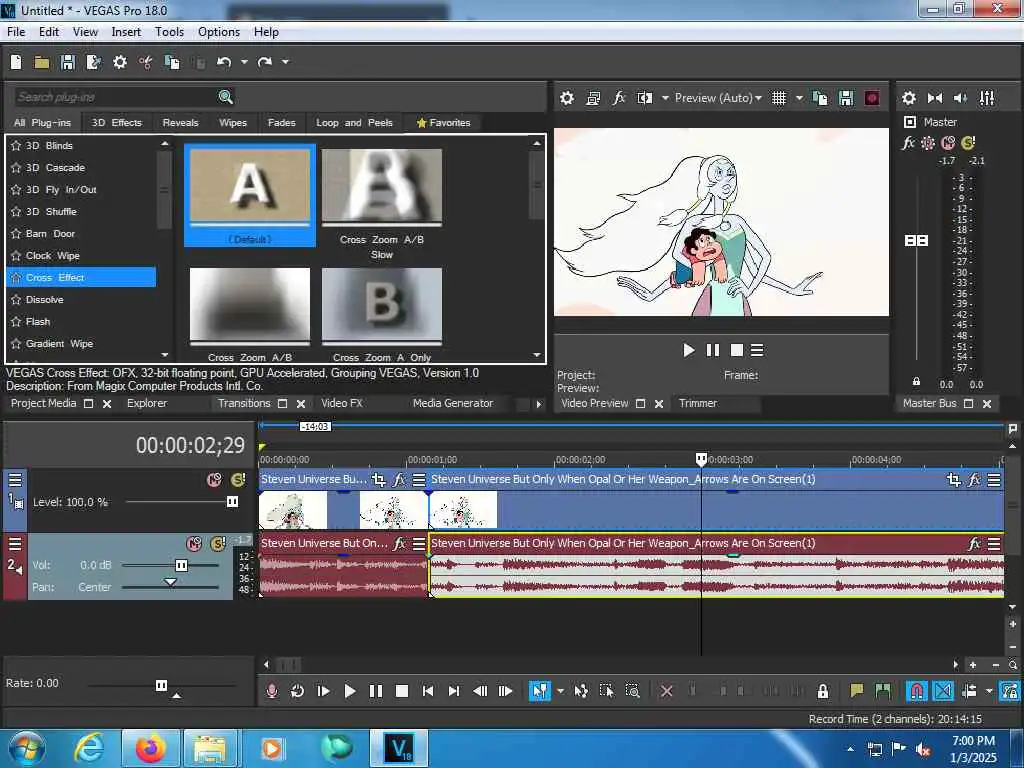The image size is (1024, 768).
Task: Open the Redo history dropdown arrow
Action: pos(285,62)
